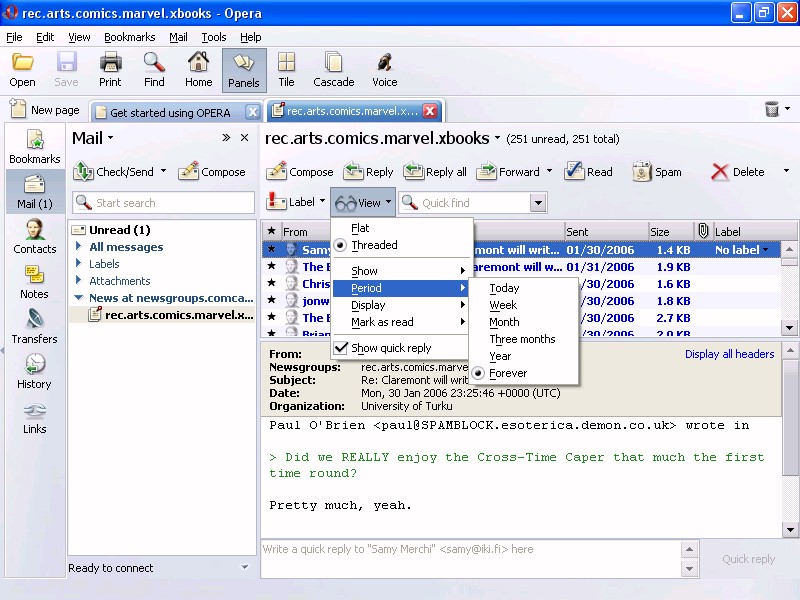Image resolution: width=800 pixels, height=600 pixels.
Task: Choose Three months from Period submenu
Action: pyautogui.click(x=522, y=339)
